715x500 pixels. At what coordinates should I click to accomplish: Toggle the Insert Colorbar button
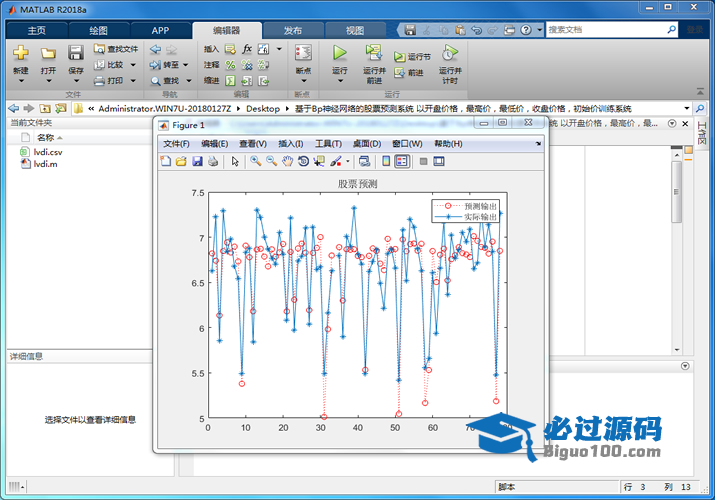click(386, 161)
